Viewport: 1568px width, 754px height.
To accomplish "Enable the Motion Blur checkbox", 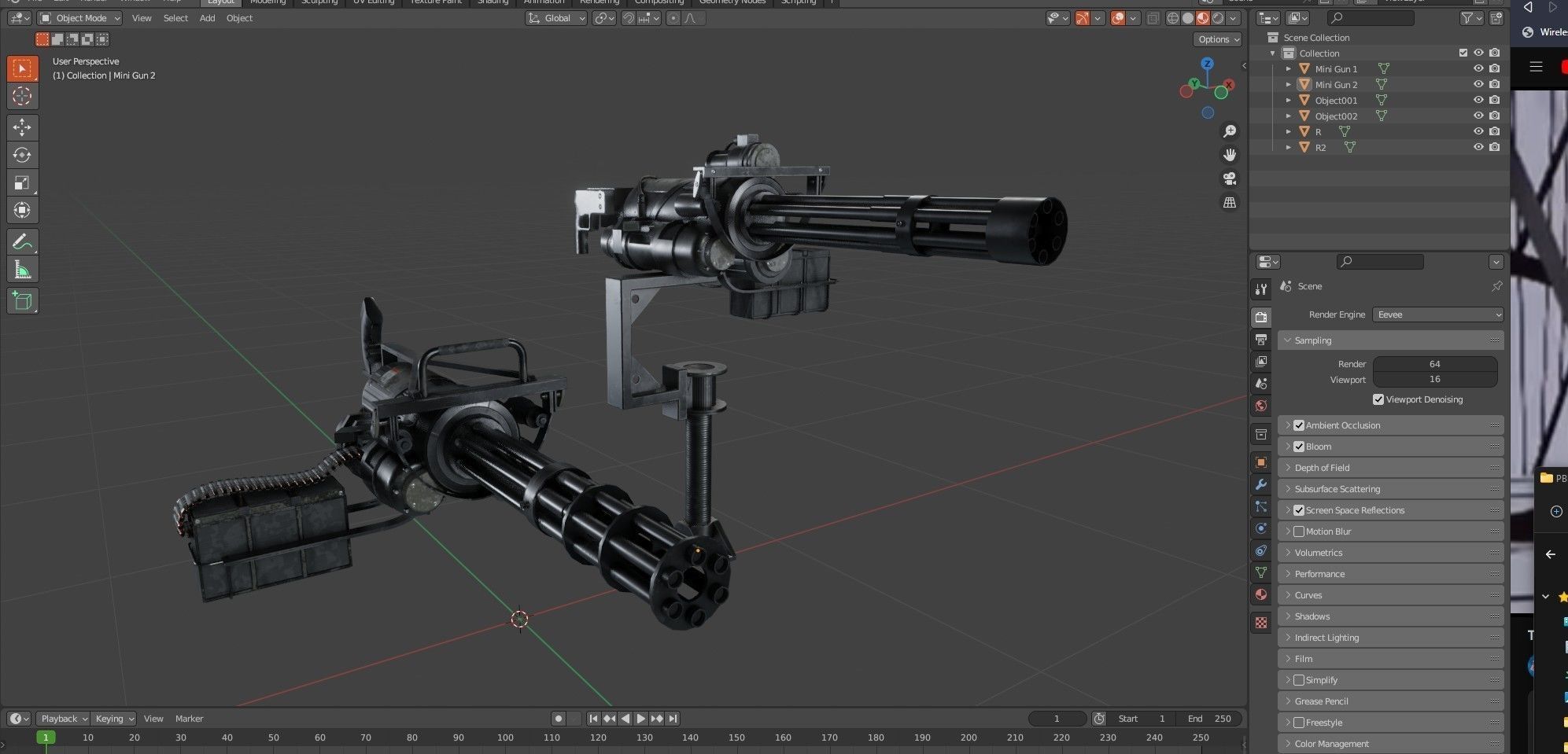I will click(1299, 531).
